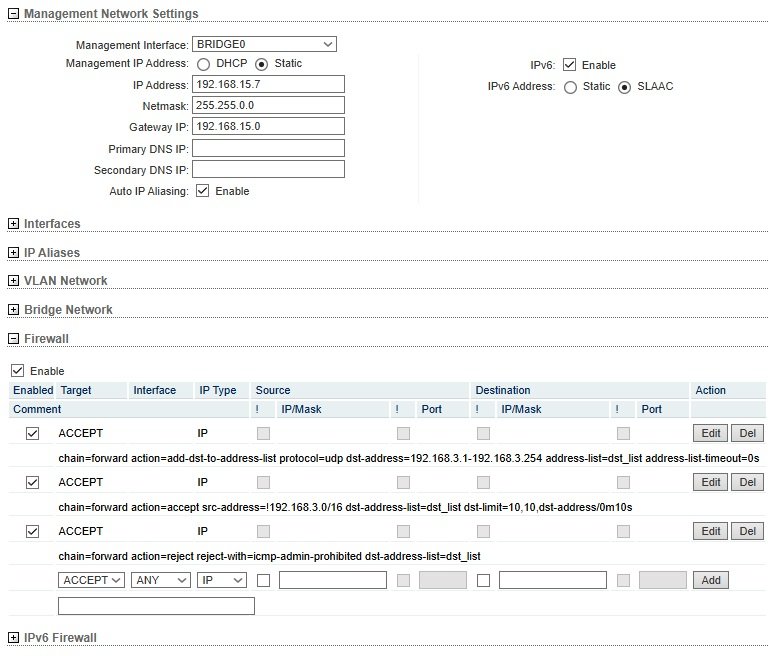Toggle the Firewall Enable checkbox
The width and height of the screenshot is (773, 656).
pyautogui.click(x=17, y=371)
